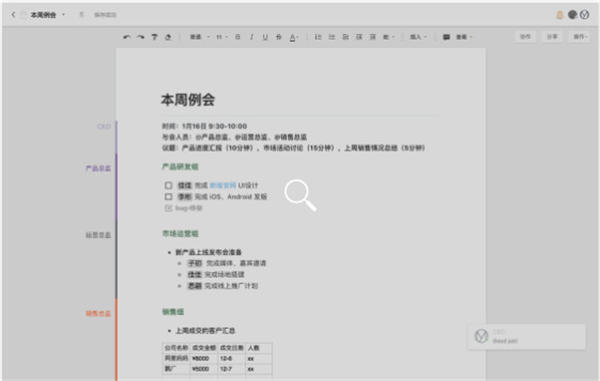Click the back arrow beside the document title
Screen dimensions: 600x381
[13, 15]
